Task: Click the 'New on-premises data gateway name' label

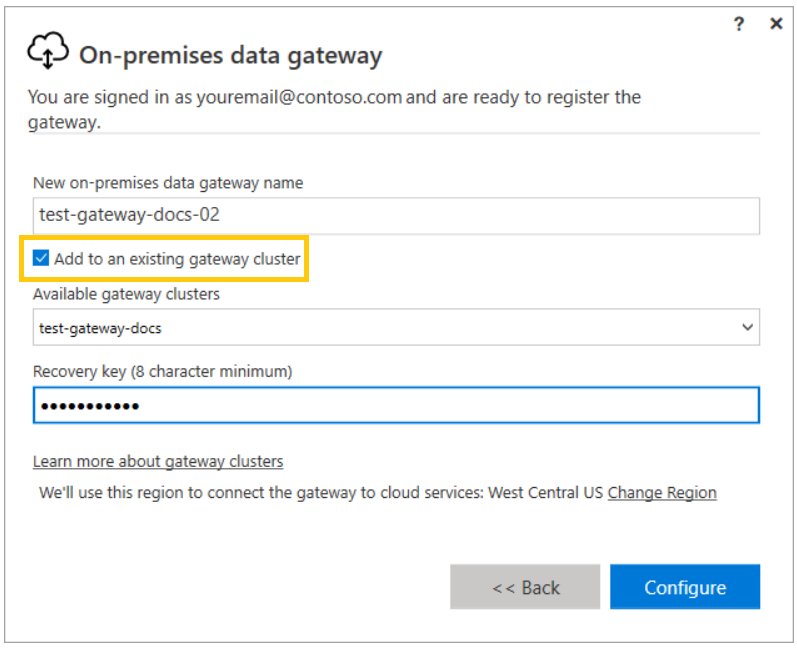Action: coord(168,182)
